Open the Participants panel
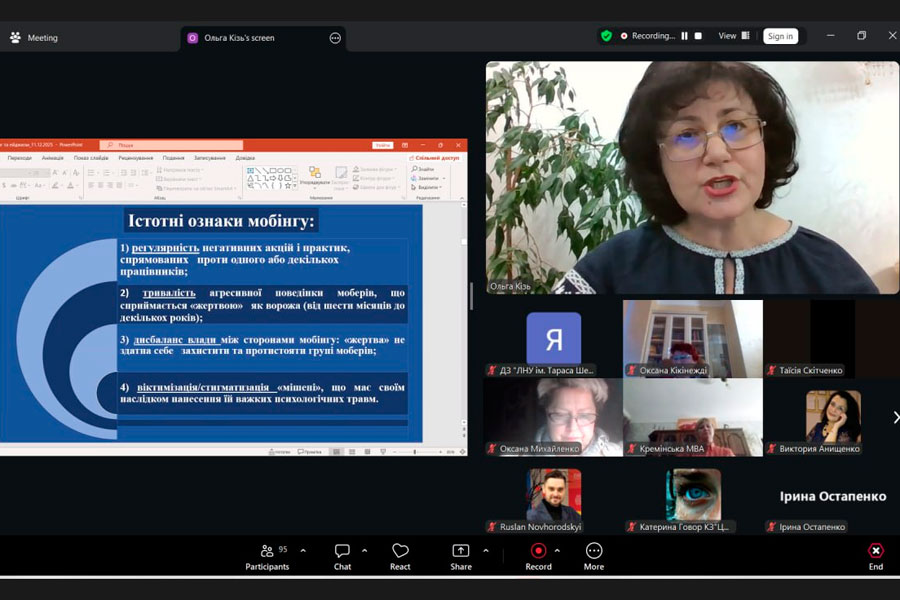The image size is (900, 600). pyautogui.click(x=267, y=556)
